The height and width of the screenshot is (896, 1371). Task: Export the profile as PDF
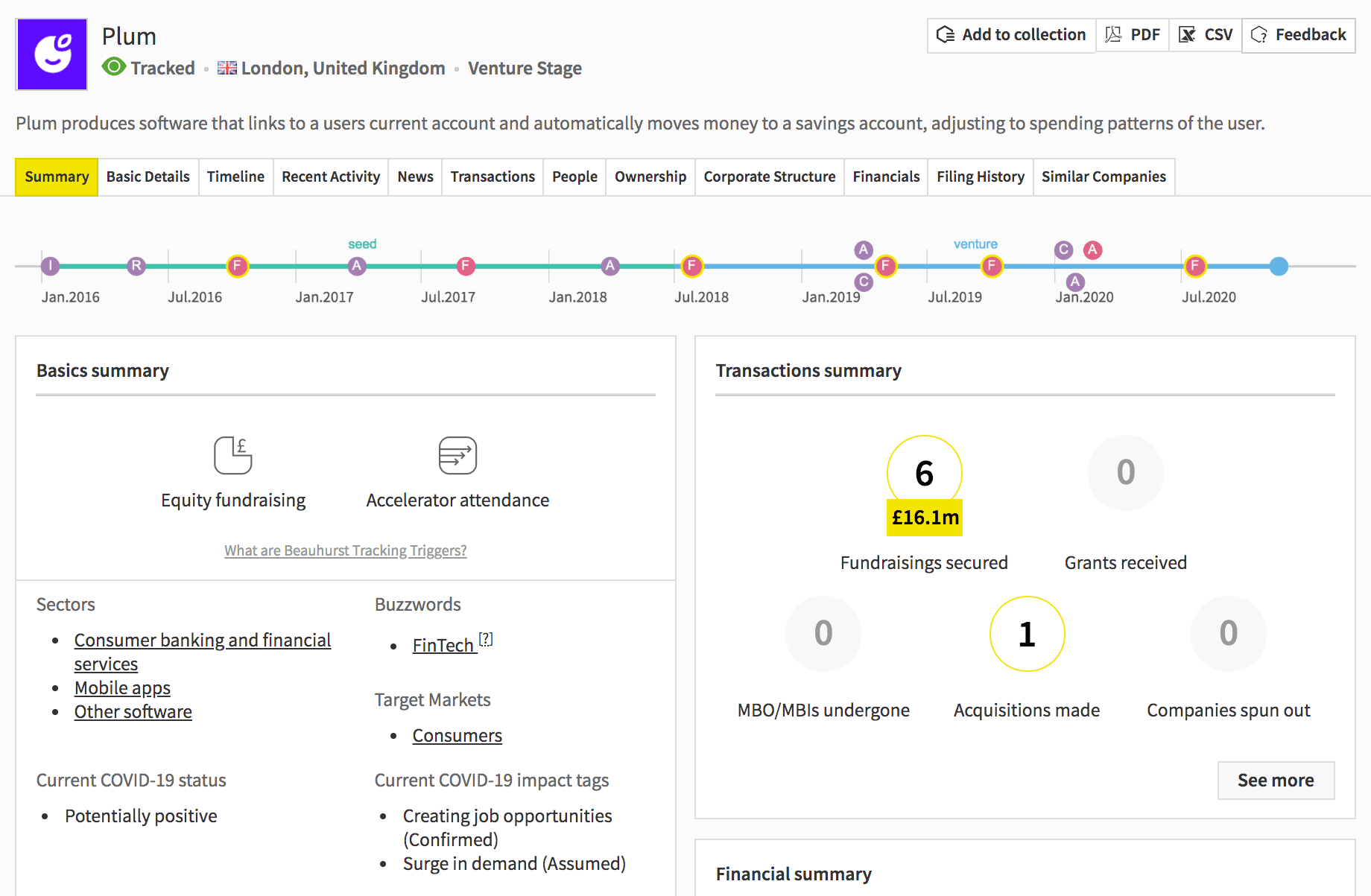coord(1133,35)
